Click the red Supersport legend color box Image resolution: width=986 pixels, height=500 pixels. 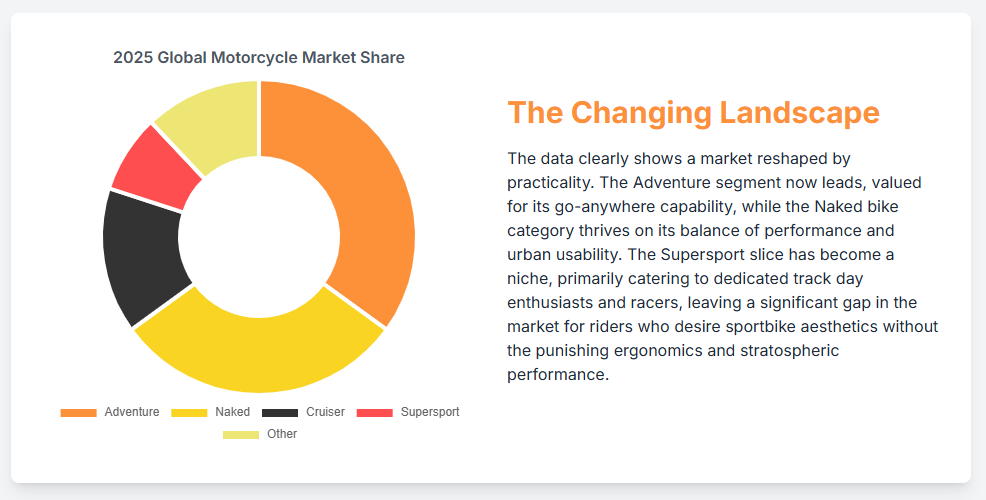point(375,412)
